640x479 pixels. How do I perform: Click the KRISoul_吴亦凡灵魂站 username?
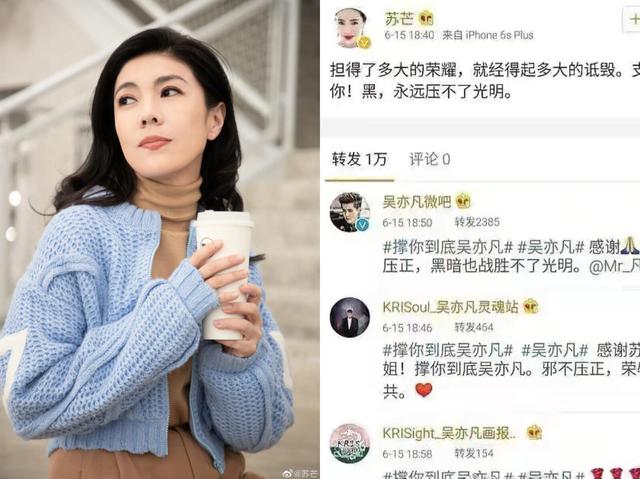pos(450,307)
